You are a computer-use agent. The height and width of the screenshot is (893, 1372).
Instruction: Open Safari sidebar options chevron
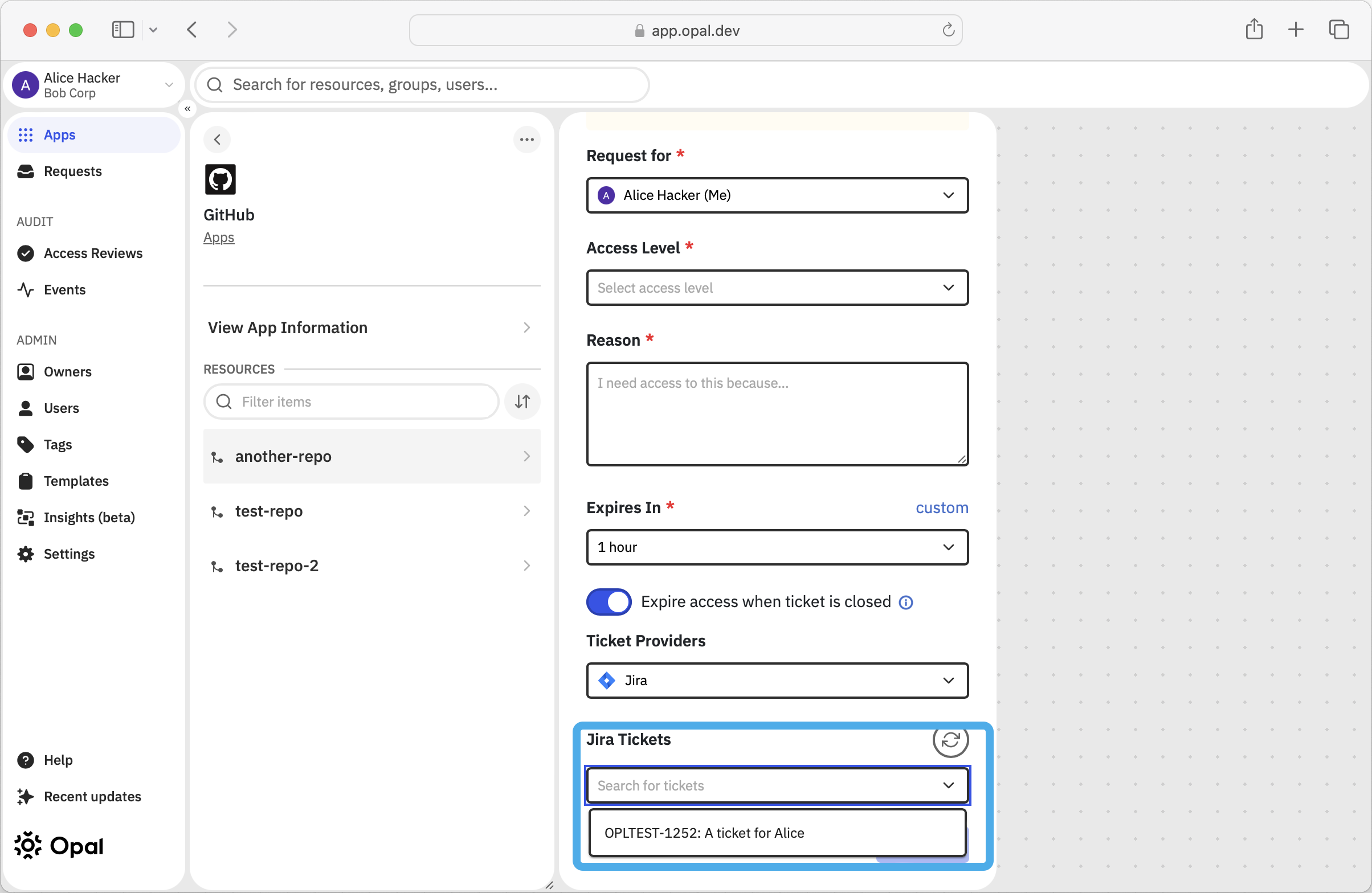(153, 30)
